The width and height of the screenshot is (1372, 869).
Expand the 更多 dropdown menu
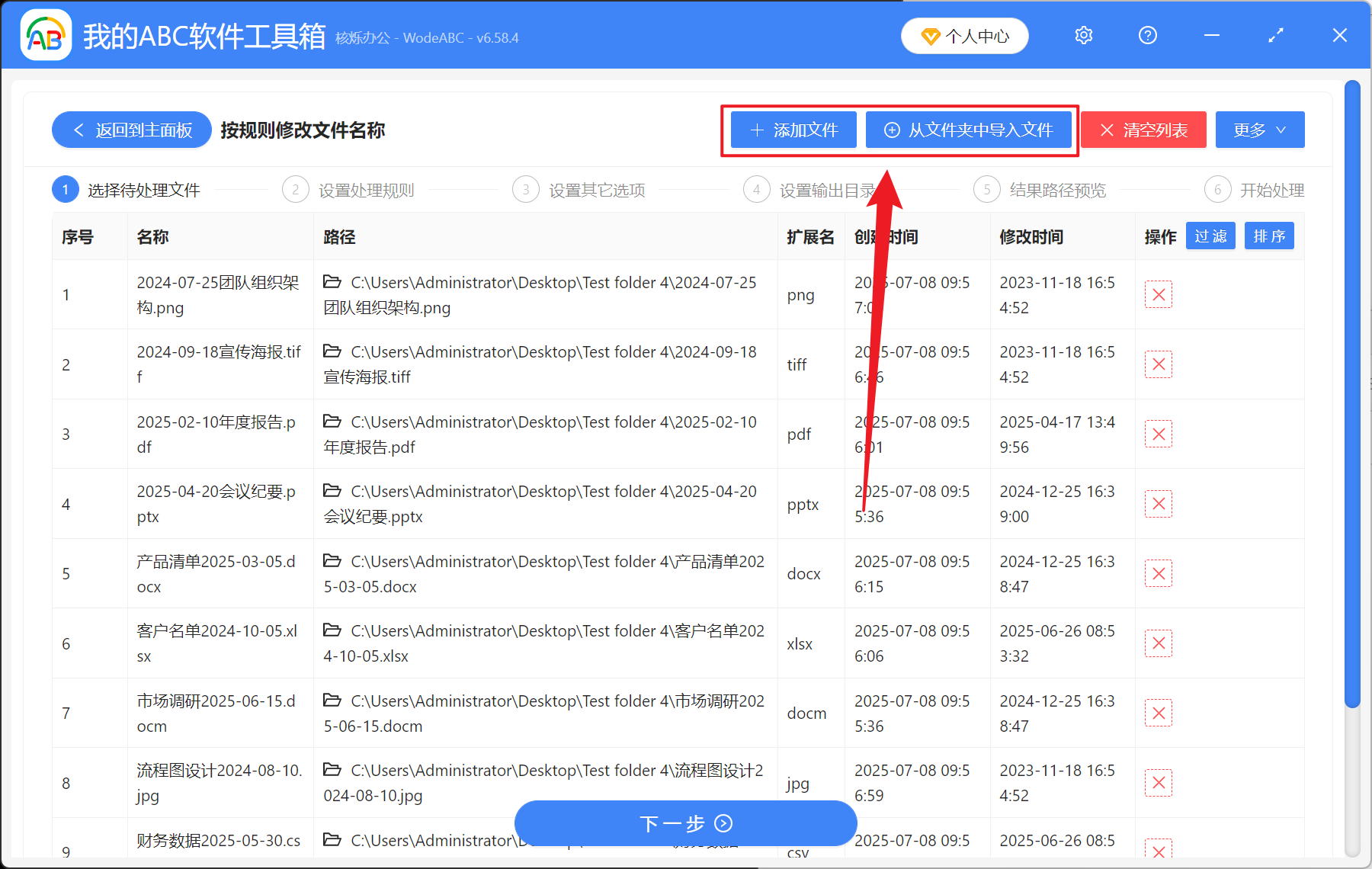click(x=1259, y=130)
